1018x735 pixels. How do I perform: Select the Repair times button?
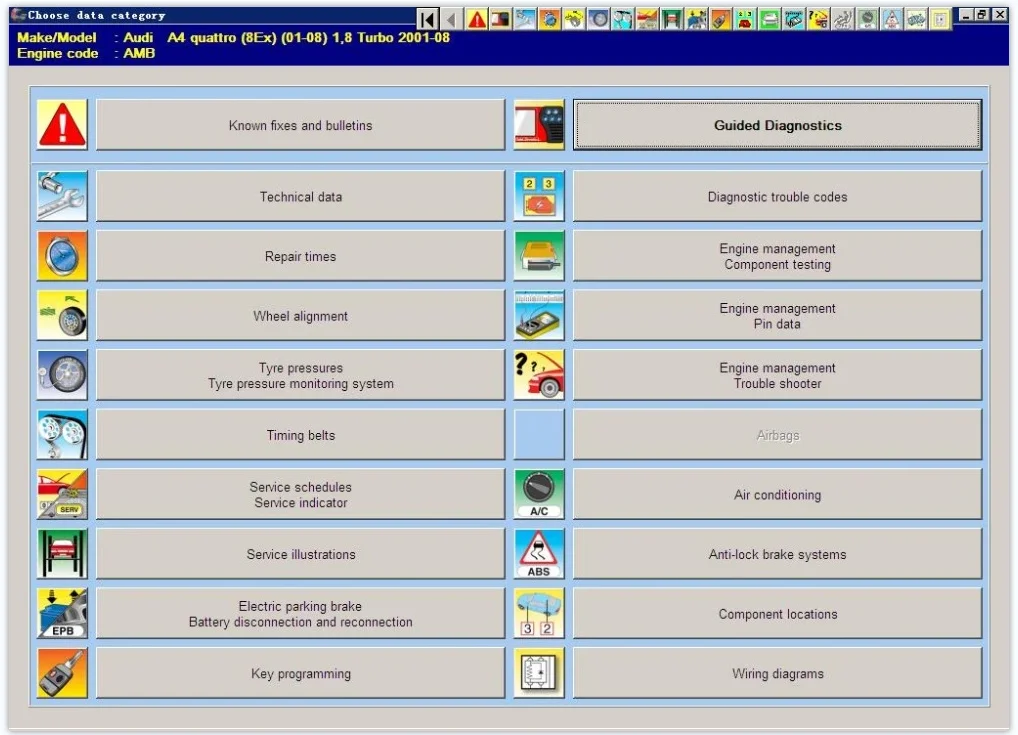(301, 256)
